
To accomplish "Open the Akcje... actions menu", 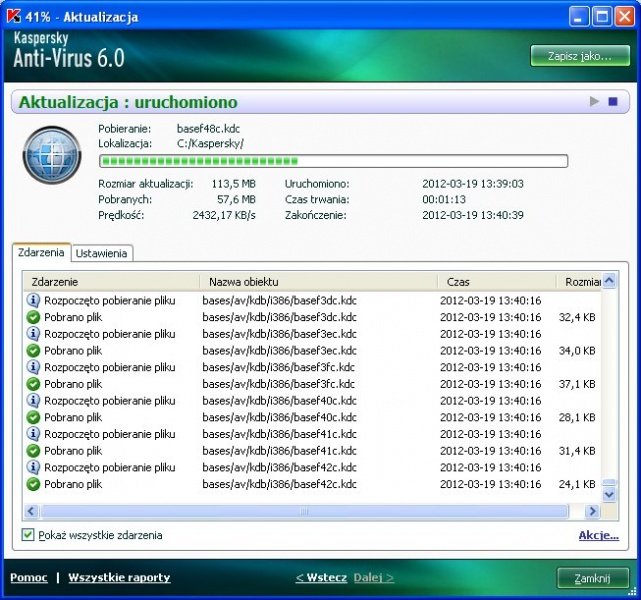I will (x=598, y=535).
